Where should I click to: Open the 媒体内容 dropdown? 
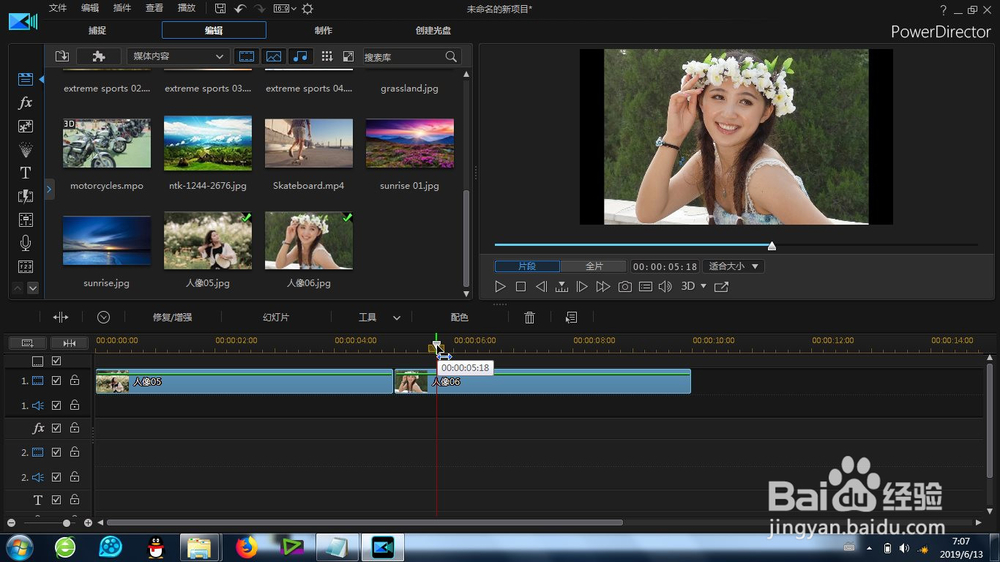tap(178, 57)
